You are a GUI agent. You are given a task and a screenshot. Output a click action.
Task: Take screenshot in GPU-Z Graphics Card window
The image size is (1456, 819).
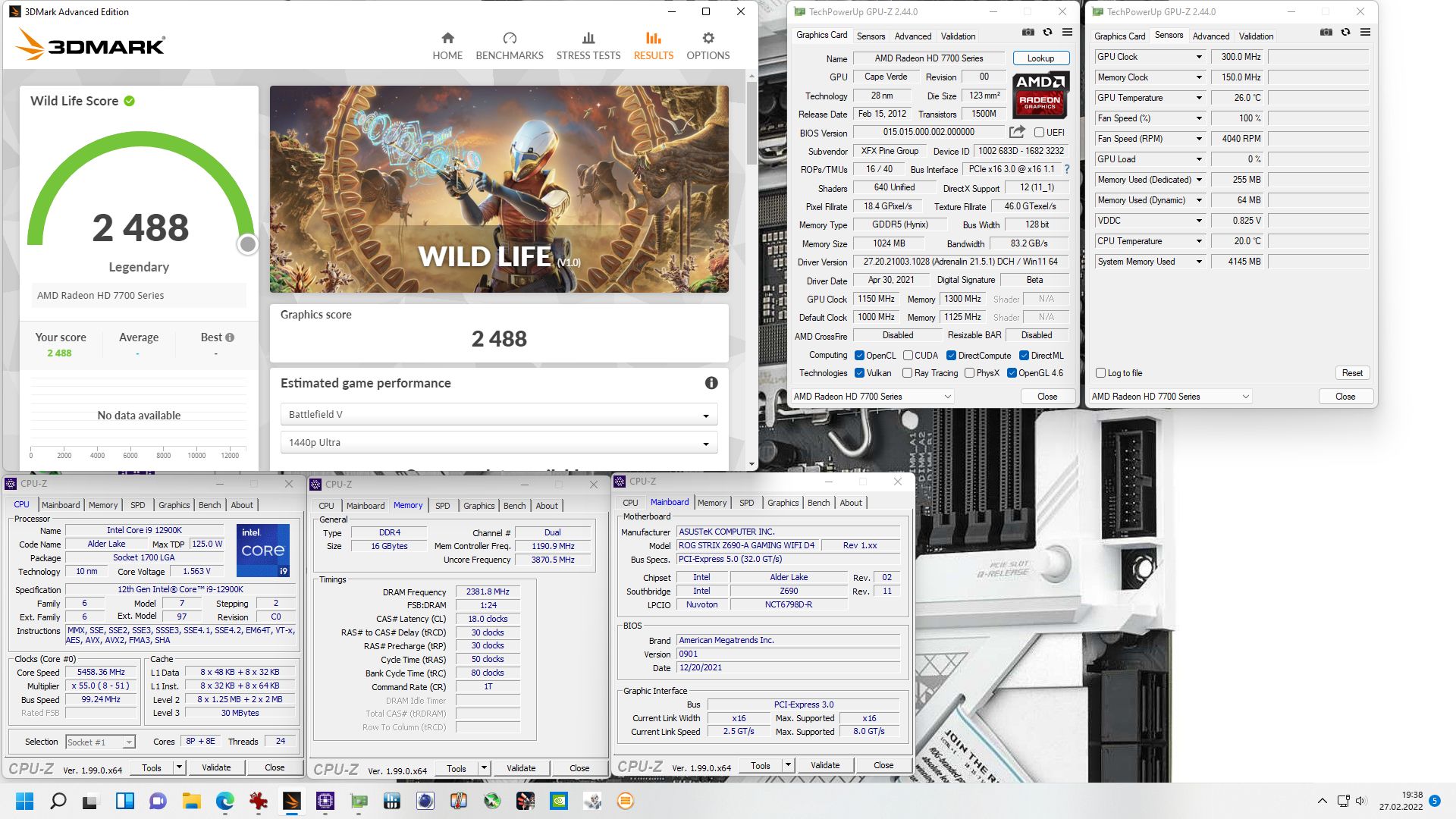coord(1028,33)
